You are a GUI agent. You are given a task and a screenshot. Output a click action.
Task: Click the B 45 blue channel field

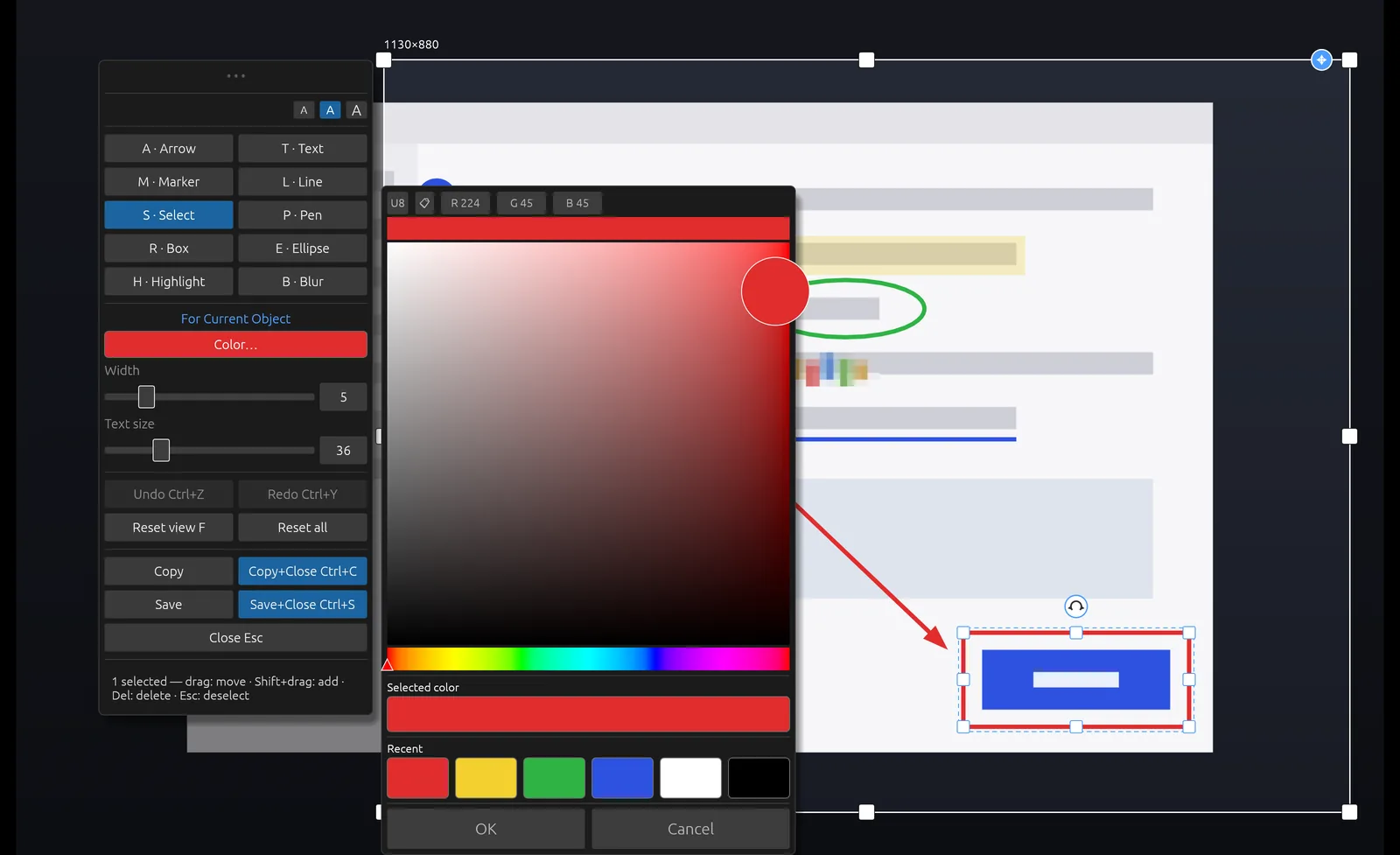coord(577,203)
